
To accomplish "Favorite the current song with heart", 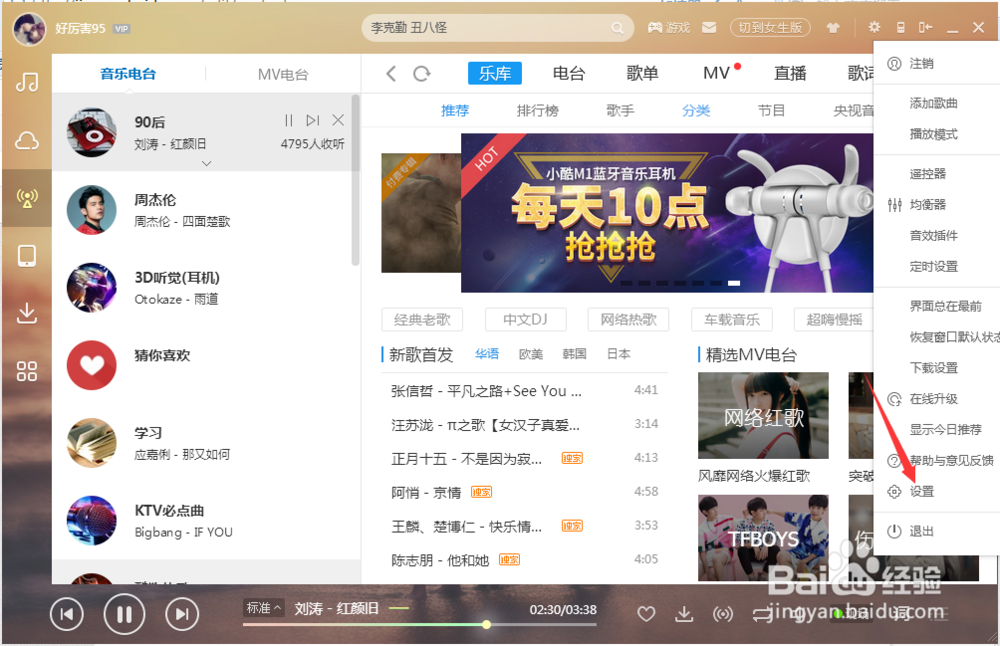I will click(x=646, y=614).
